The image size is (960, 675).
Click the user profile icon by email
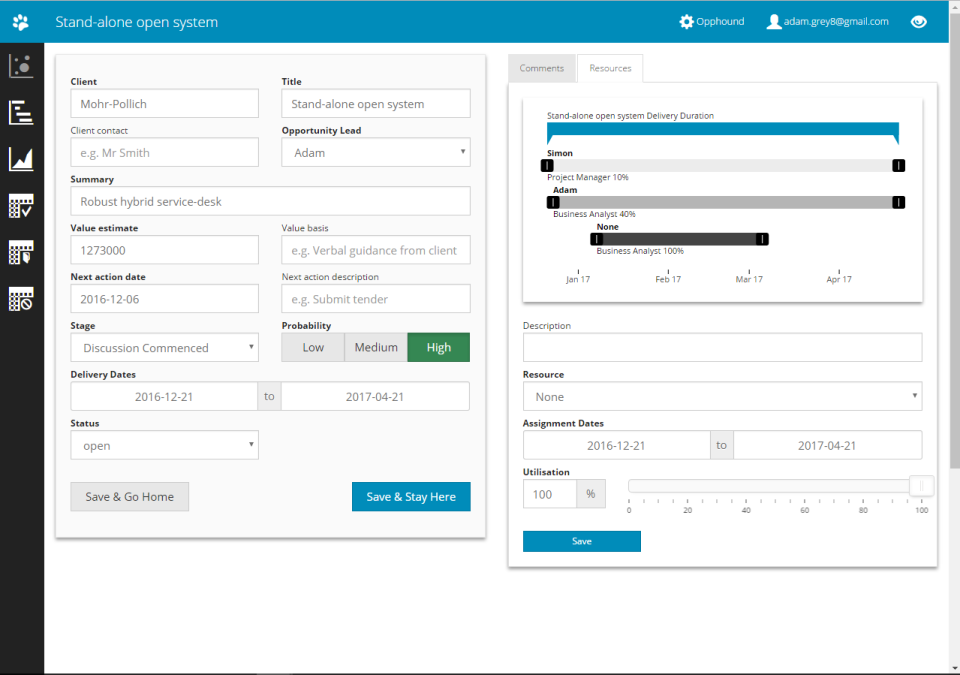click(x=774, y=21)
